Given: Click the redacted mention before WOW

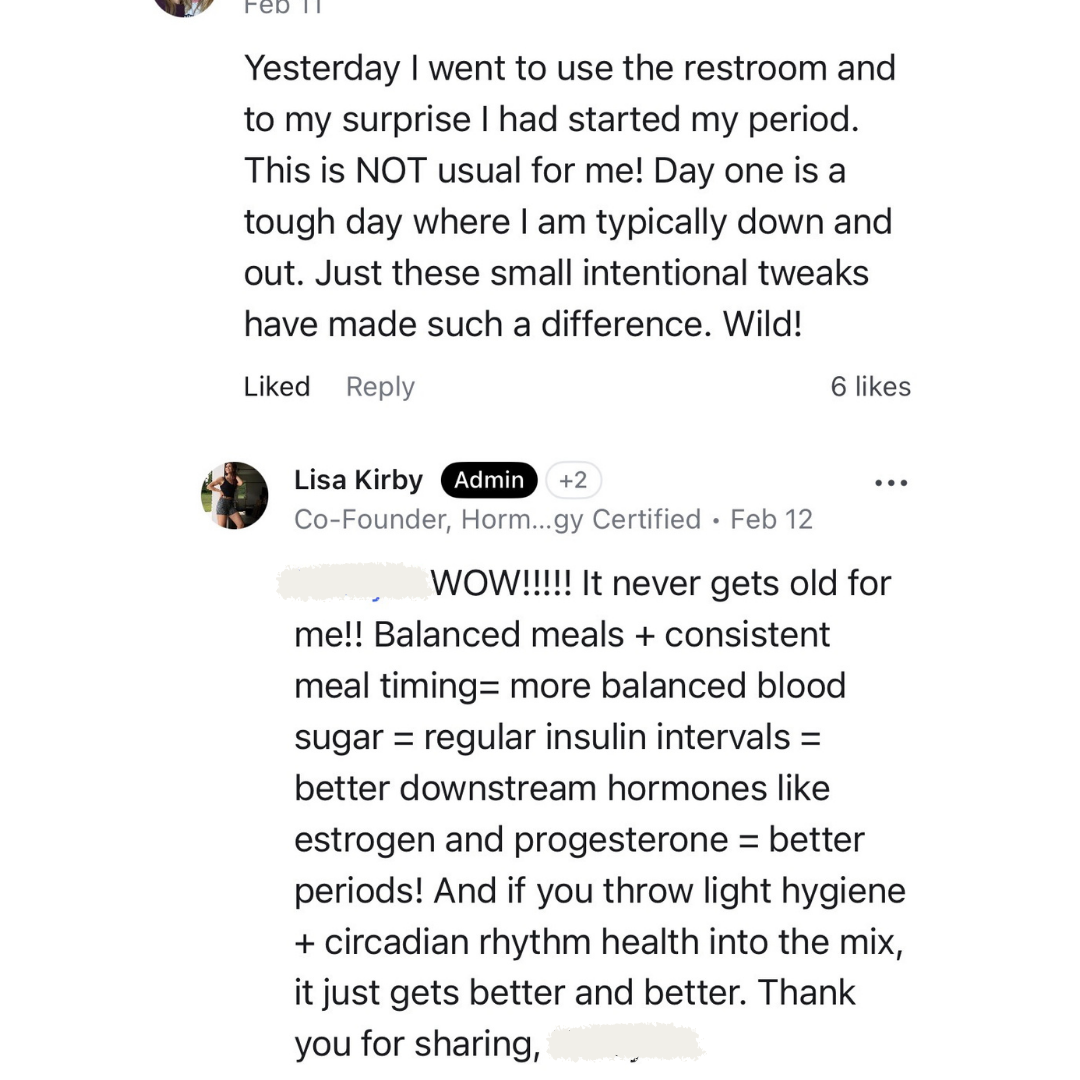Looking at the screenshot, I should [354, 583].
